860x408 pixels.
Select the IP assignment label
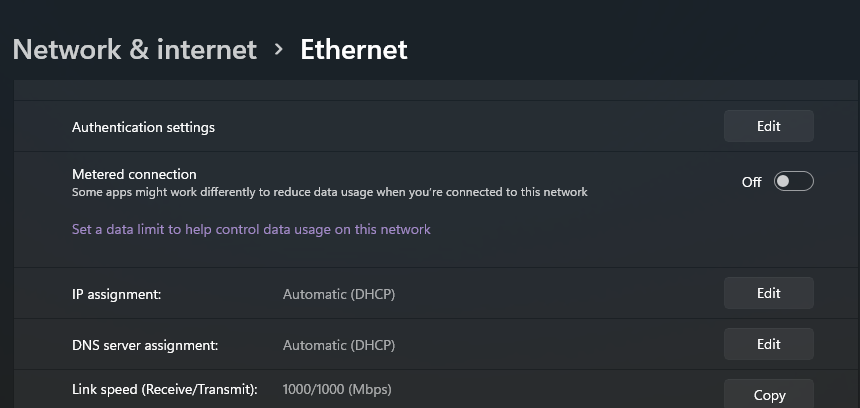(116, 294)
